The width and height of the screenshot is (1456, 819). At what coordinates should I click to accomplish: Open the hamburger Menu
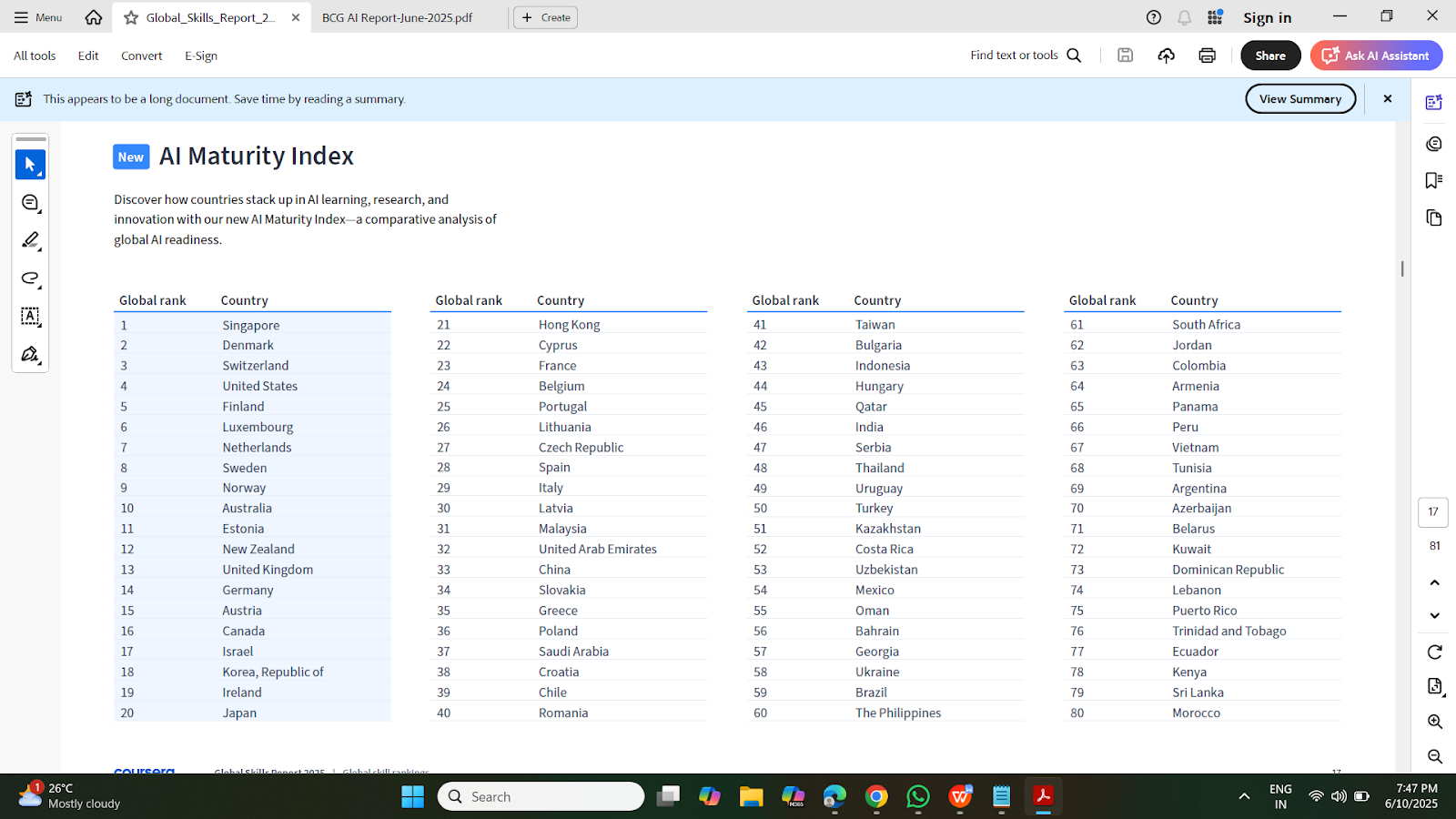pos(37,17)
